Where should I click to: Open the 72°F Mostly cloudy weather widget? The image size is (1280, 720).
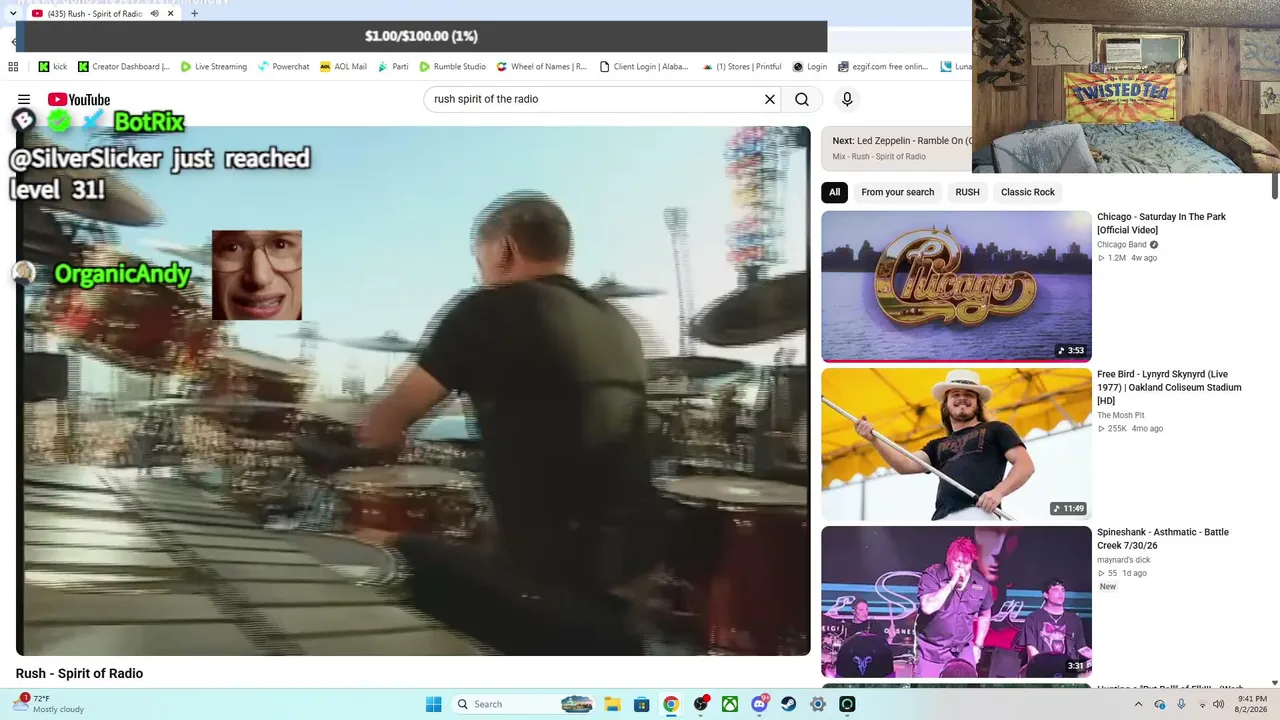49,704
